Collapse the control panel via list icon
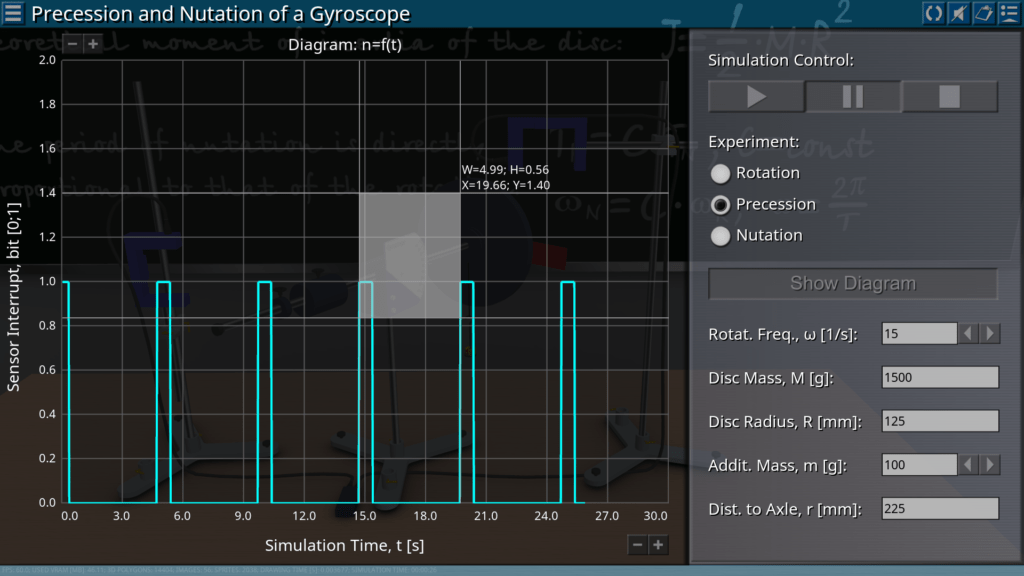Image resolution: width=1024 pixels, height=576 pixels. click(x=1009, y=13)
